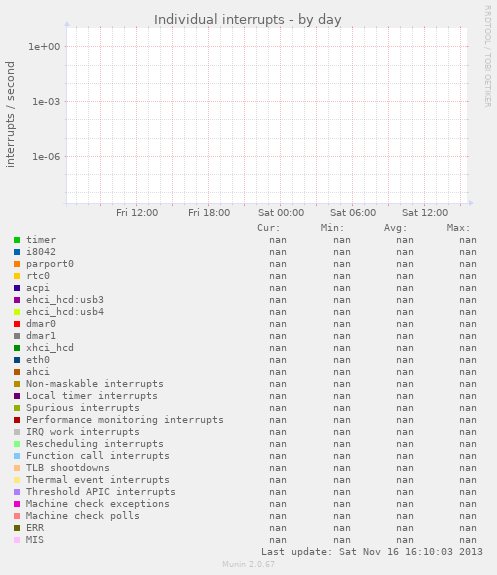Click the RRDTOOL / TOBI OETIKER watermark

(x=487, y=56)
